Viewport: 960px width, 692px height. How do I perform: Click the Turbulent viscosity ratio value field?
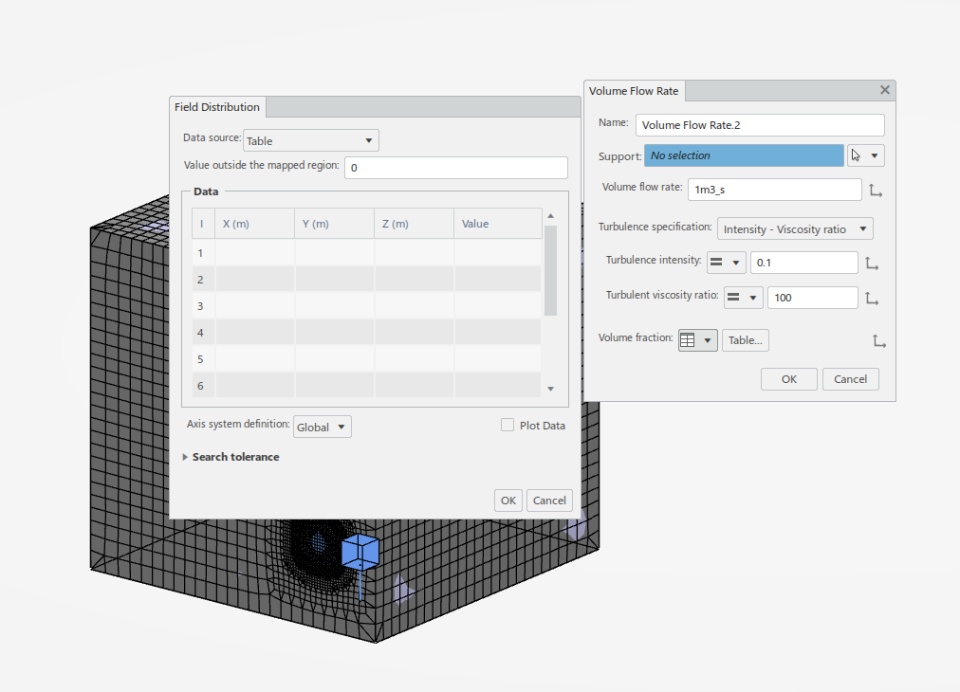[812, 298]
